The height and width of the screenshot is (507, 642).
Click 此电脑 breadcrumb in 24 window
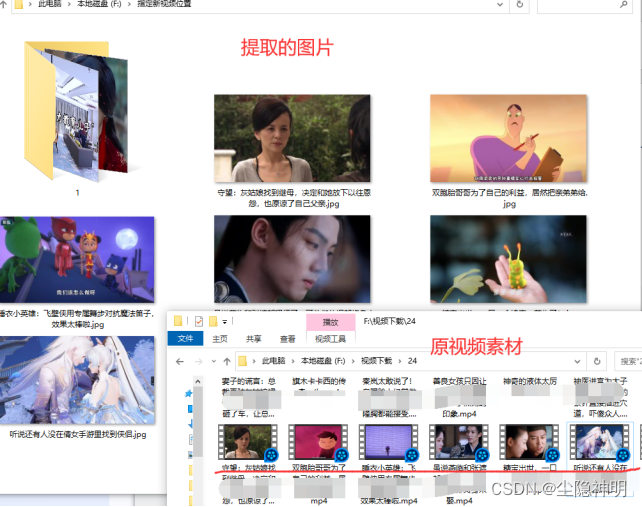tap(274, 361)
